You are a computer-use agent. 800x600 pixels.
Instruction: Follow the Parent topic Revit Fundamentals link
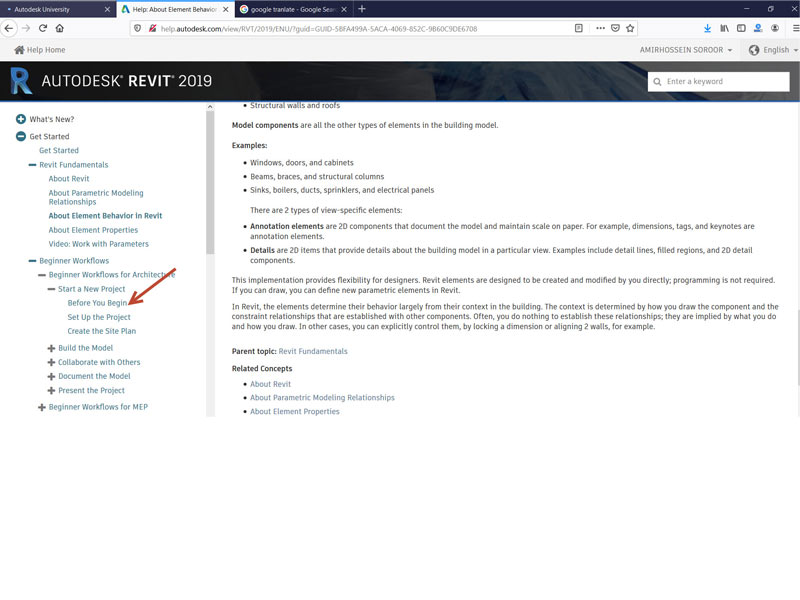pos(313,351)
